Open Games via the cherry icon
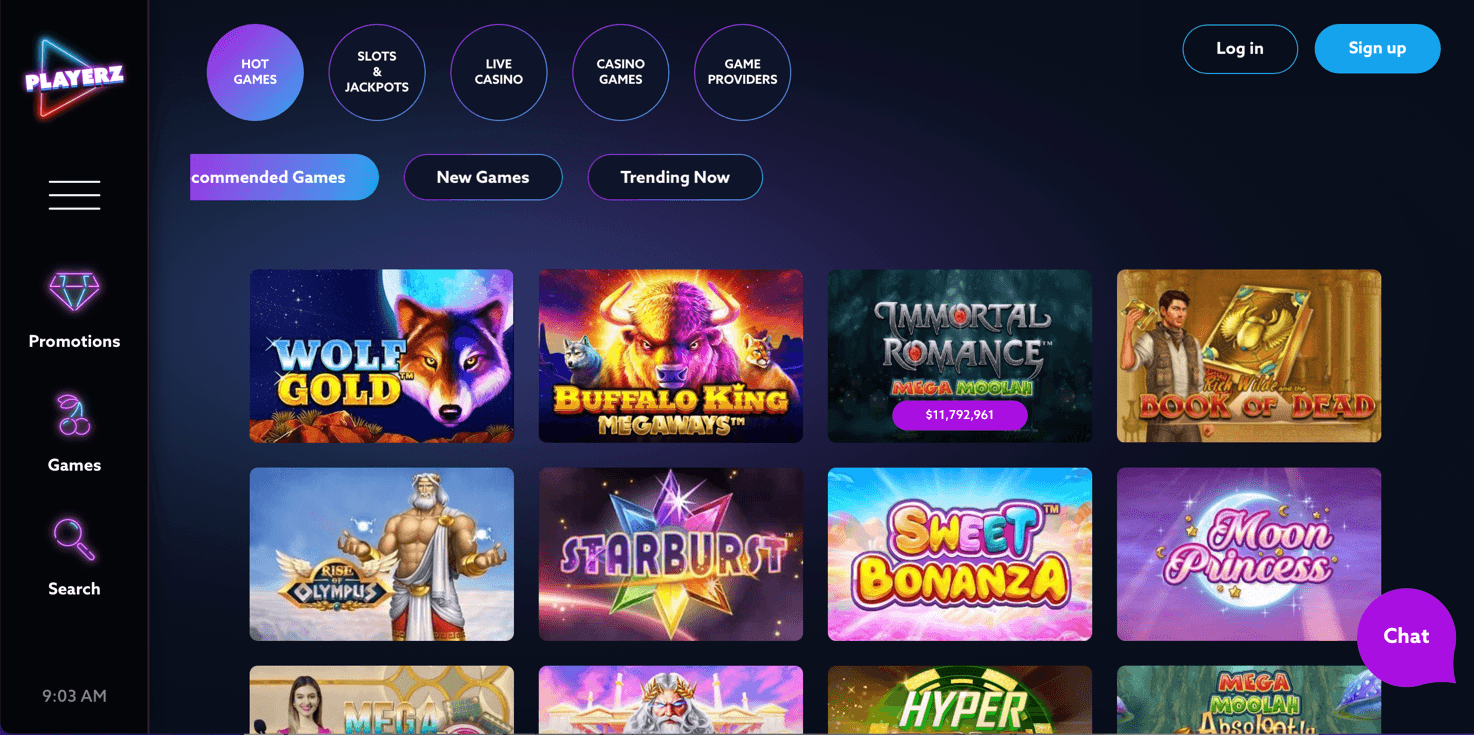The height and width of the screenshot is (735, 1474). point(74,415)
